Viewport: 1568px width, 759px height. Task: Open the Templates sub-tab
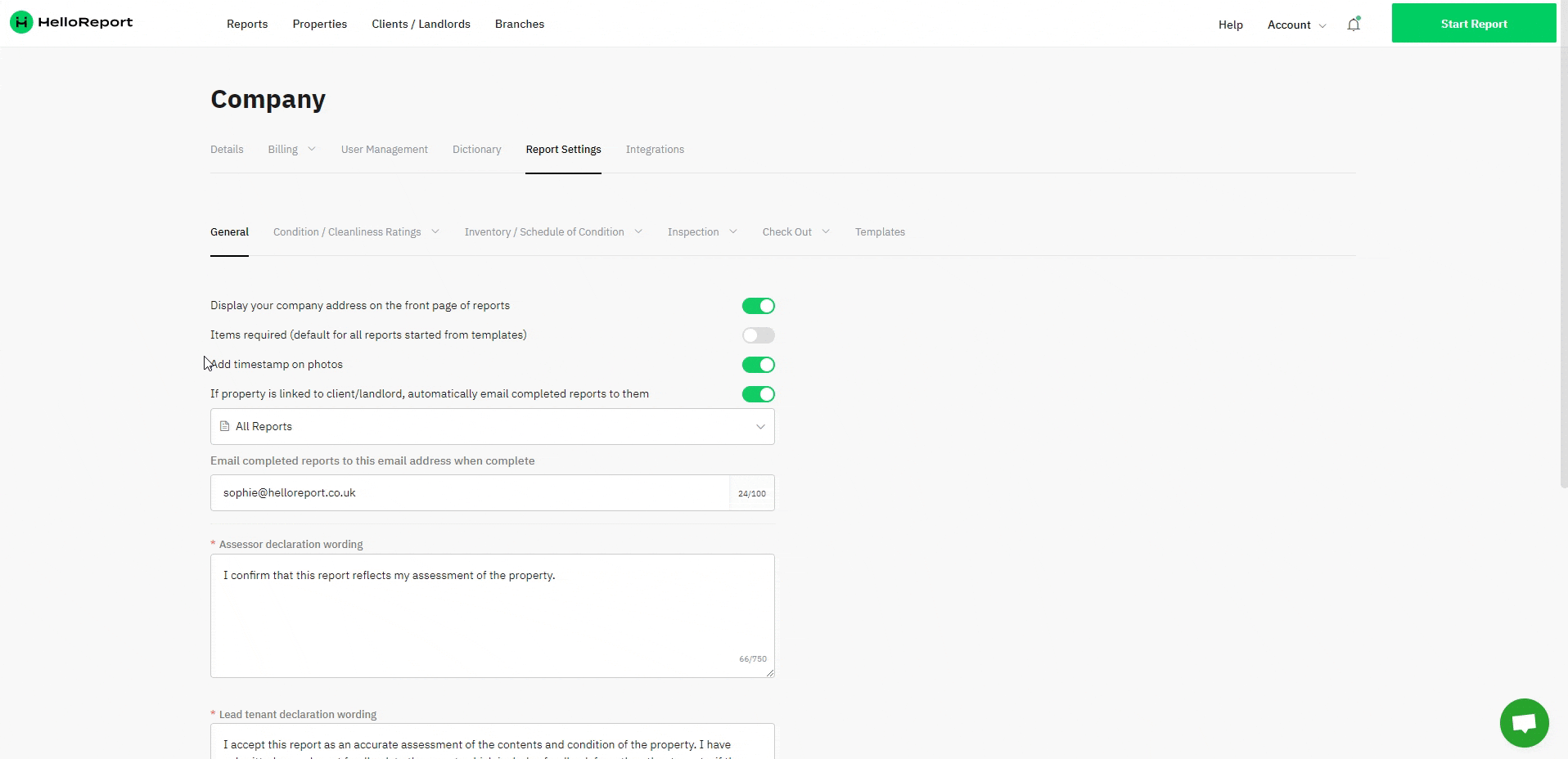[x=880, y=232]
